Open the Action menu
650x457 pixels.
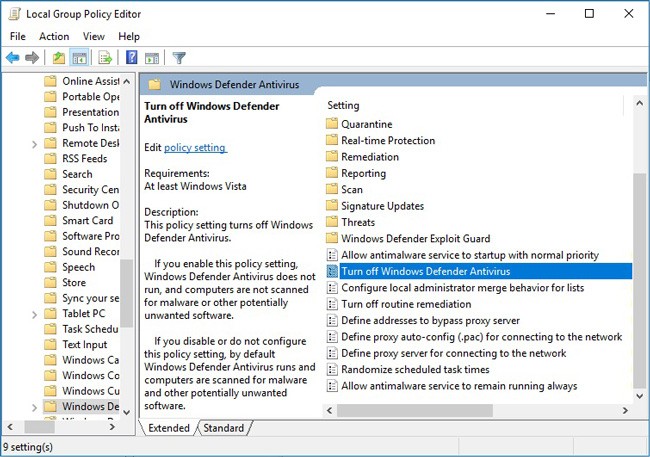54,36
